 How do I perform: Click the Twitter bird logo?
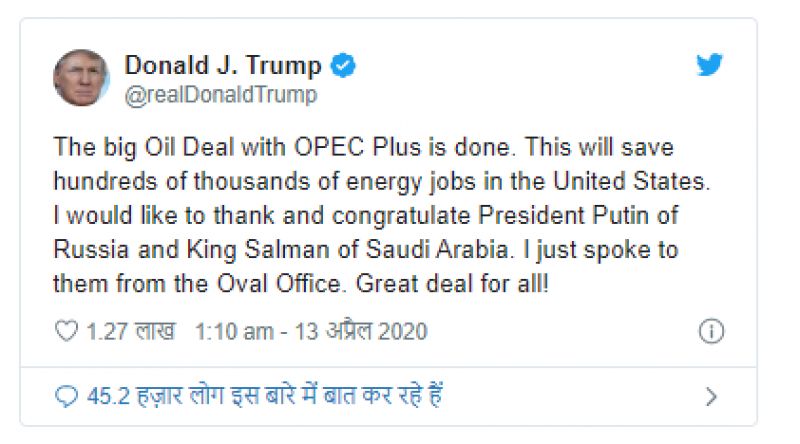[710, 65]
